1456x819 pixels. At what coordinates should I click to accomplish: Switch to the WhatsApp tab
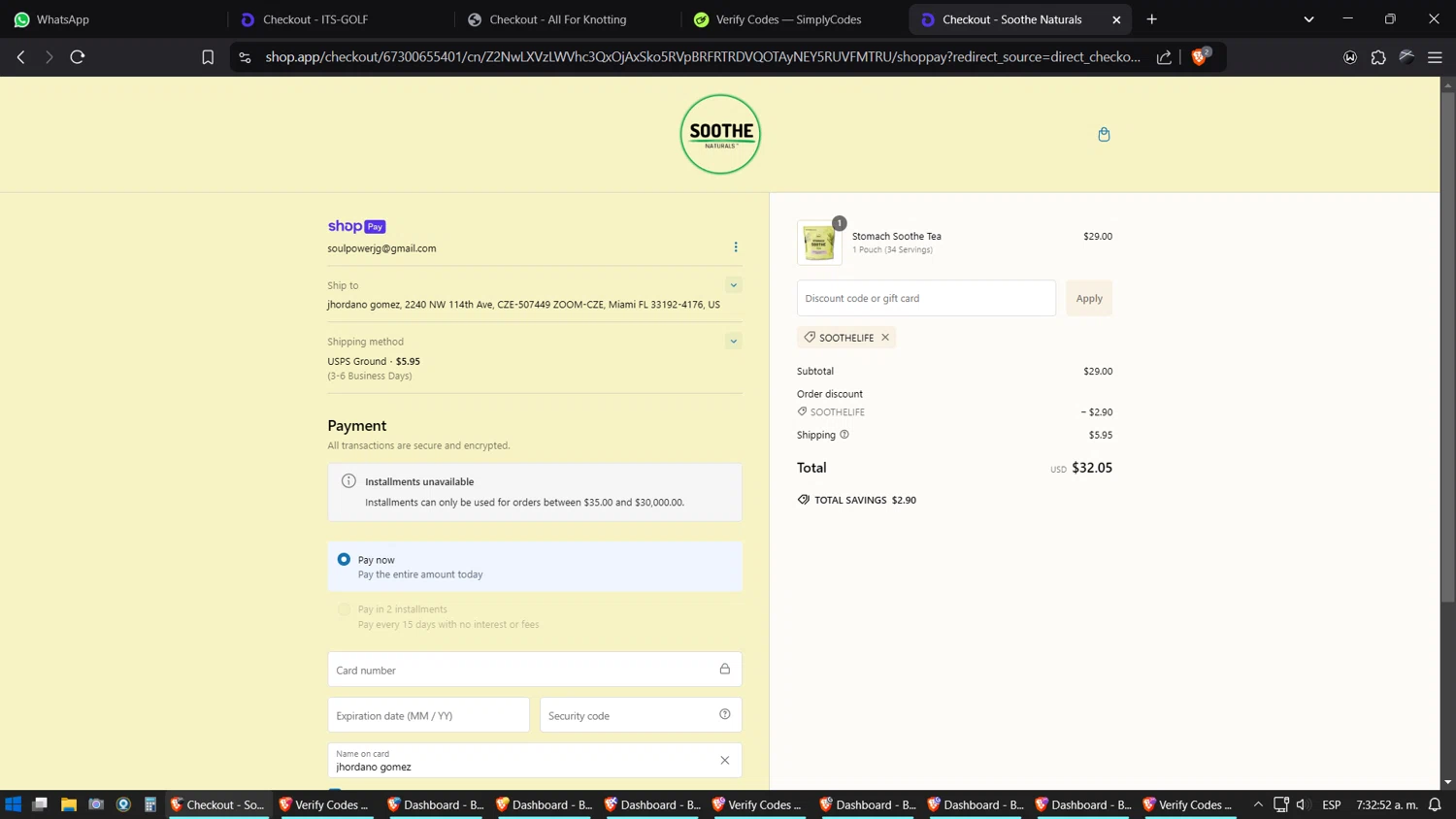112,19
